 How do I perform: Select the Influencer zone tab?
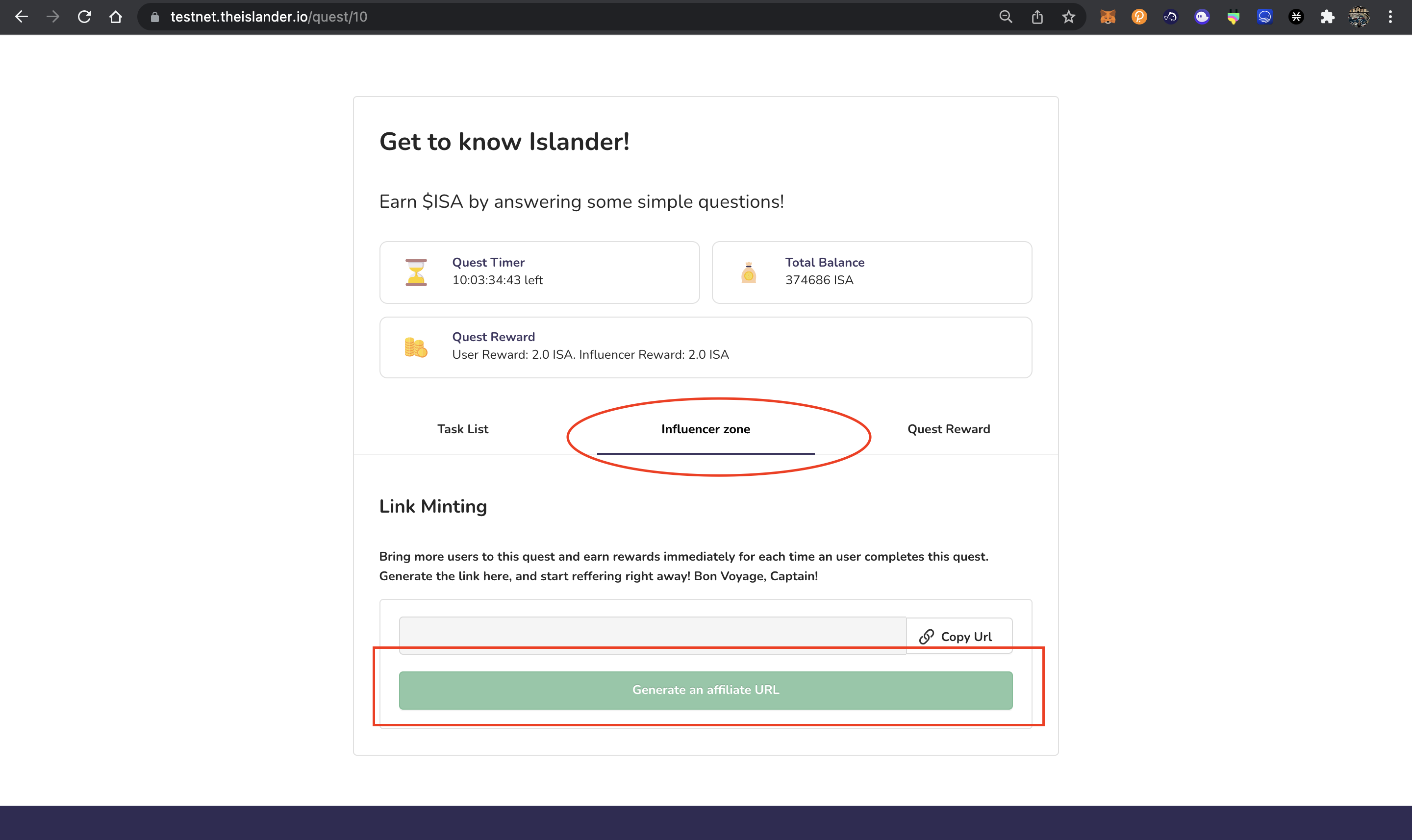click(706, 429)
